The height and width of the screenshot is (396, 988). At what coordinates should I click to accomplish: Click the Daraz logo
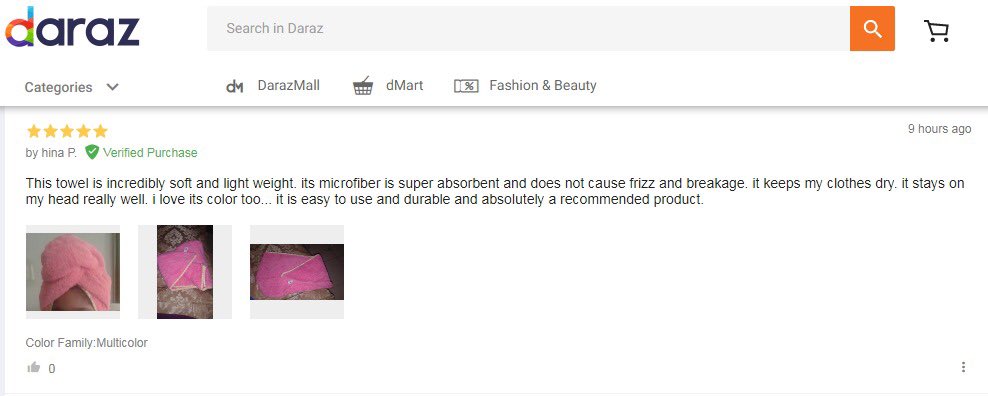tap(72, 28)
